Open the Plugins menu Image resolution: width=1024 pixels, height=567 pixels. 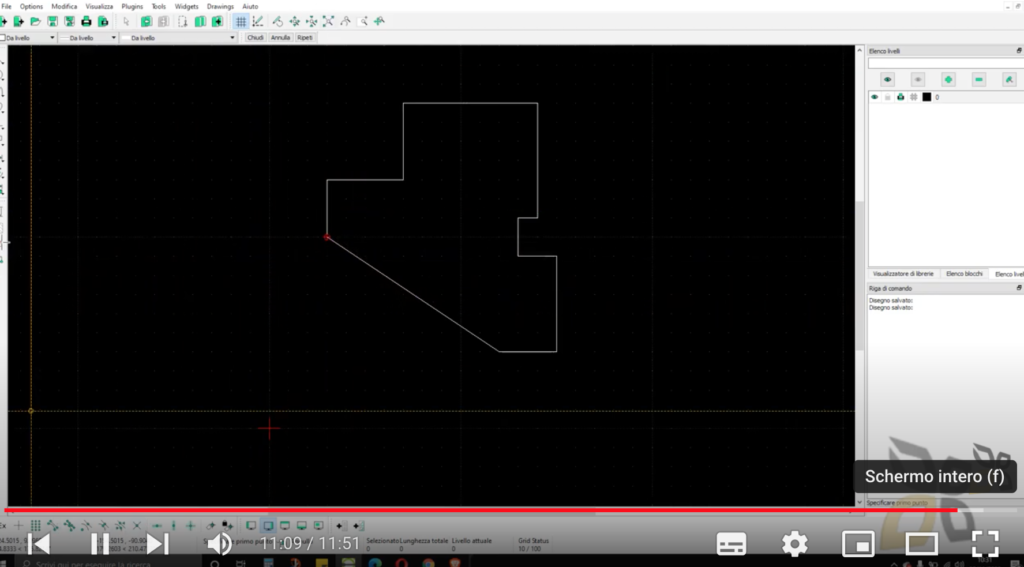[x=132, y=7]
